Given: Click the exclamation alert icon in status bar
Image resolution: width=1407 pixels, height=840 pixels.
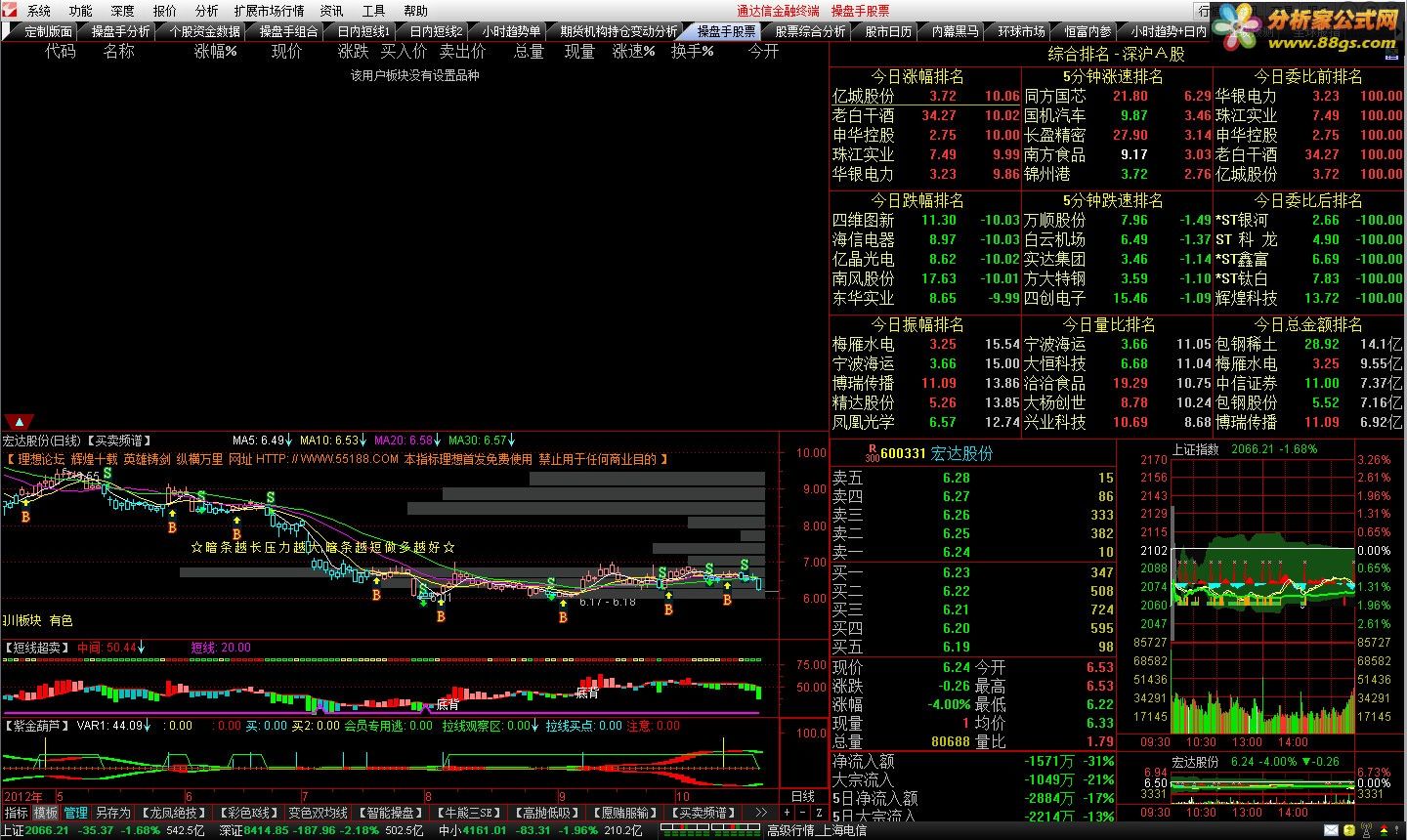Looking at the screenshot, I should point(1396,830).
